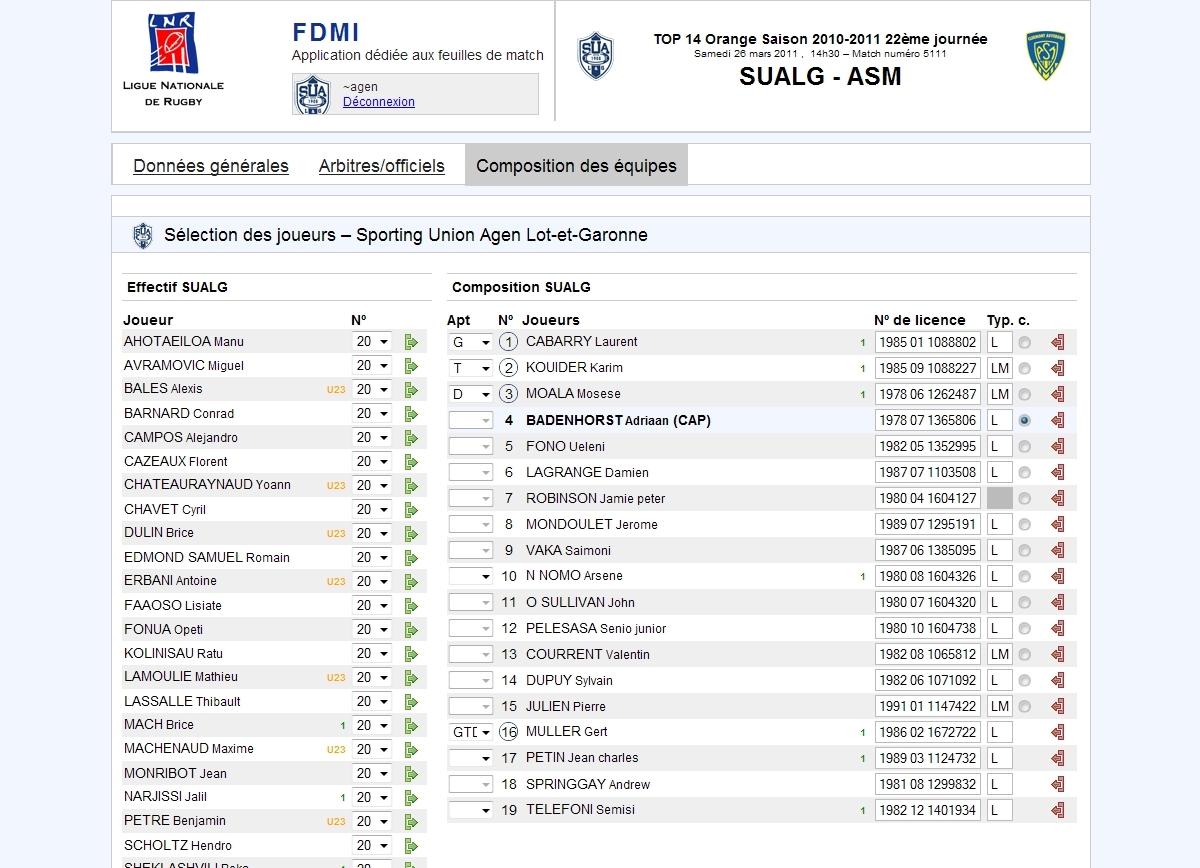The height and width of the screenshot is (868, 1200).
Task: Click the Déconnexion link
Action: tap(379, 102)
